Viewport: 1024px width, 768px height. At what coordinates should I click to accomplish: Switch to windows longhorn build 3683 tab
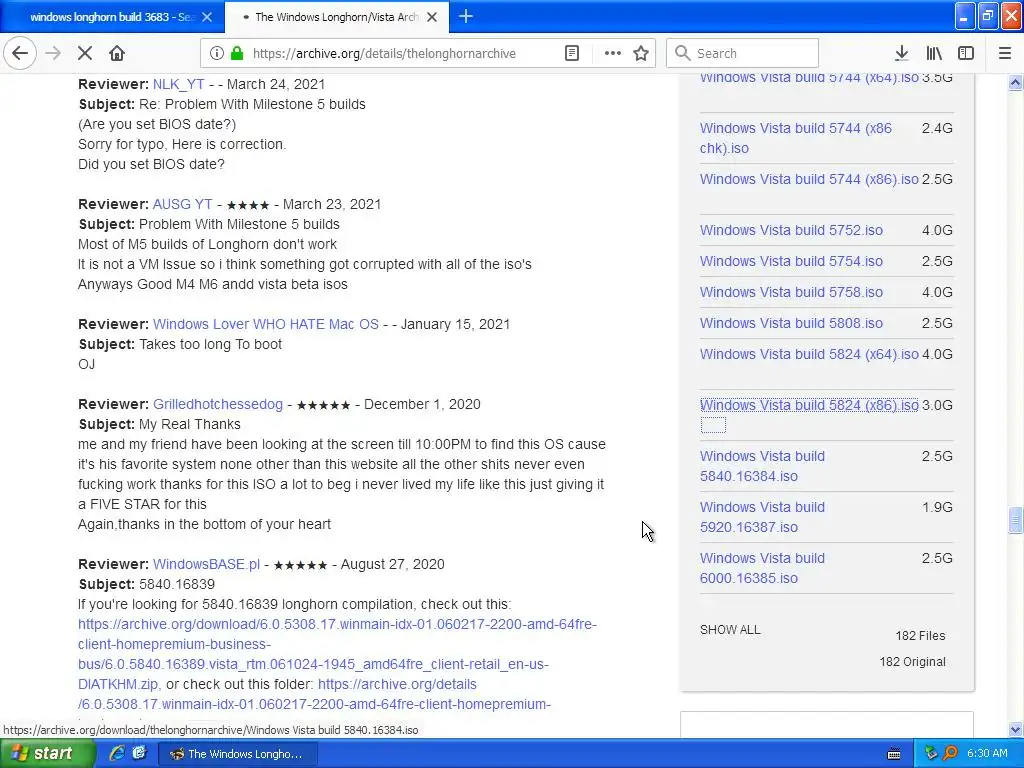(x=112, y=17)
